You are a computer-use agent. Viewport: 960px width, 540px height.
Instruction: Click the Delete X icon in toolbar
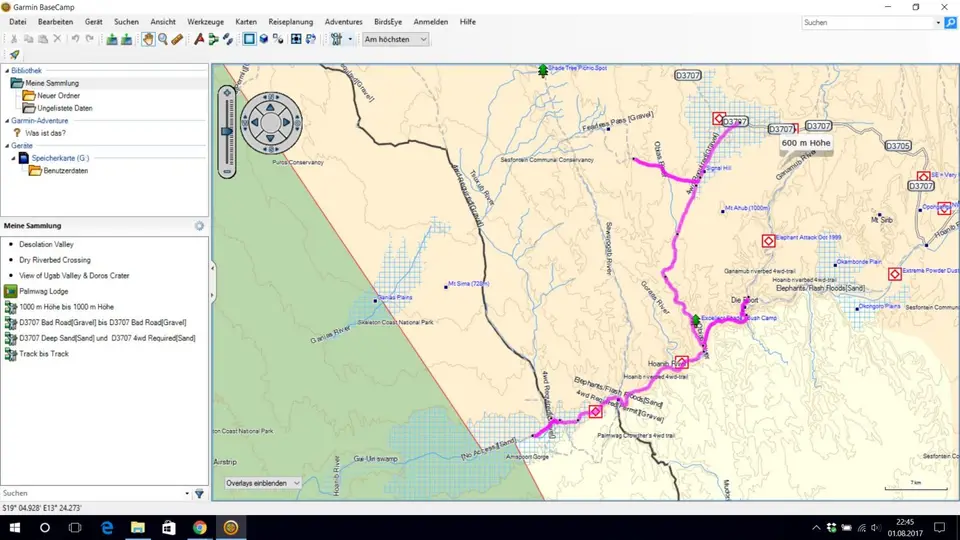[58, 39]
